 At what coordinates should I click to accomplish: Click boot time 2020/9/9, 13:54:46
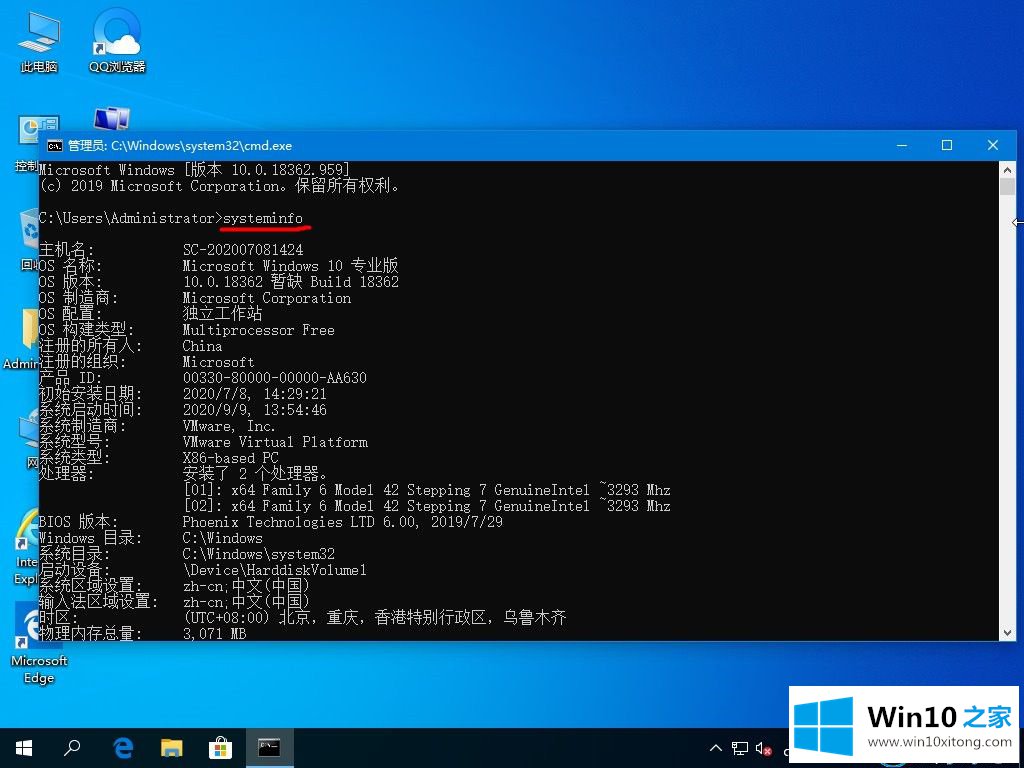[255, 410]
